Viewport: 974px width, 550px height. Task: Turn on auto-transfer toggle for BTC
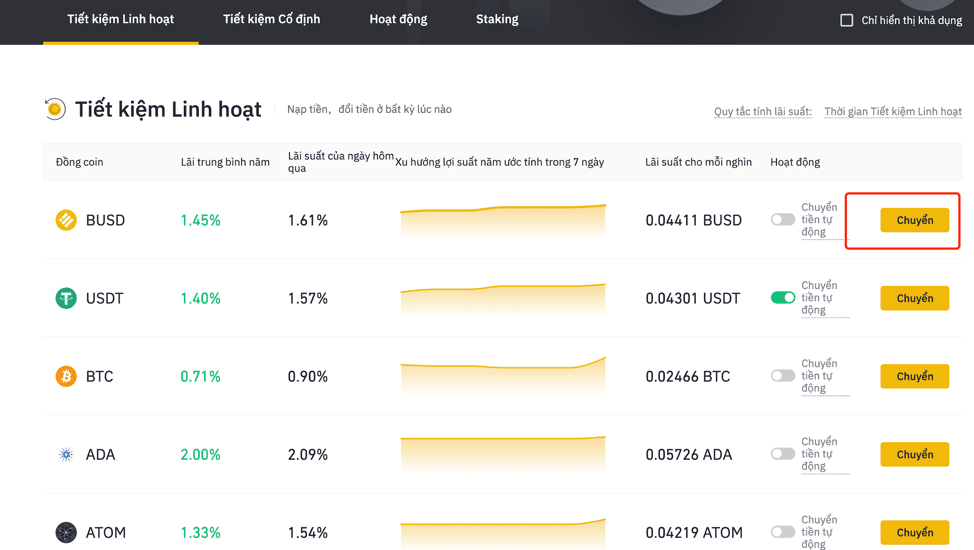point(783,375)
